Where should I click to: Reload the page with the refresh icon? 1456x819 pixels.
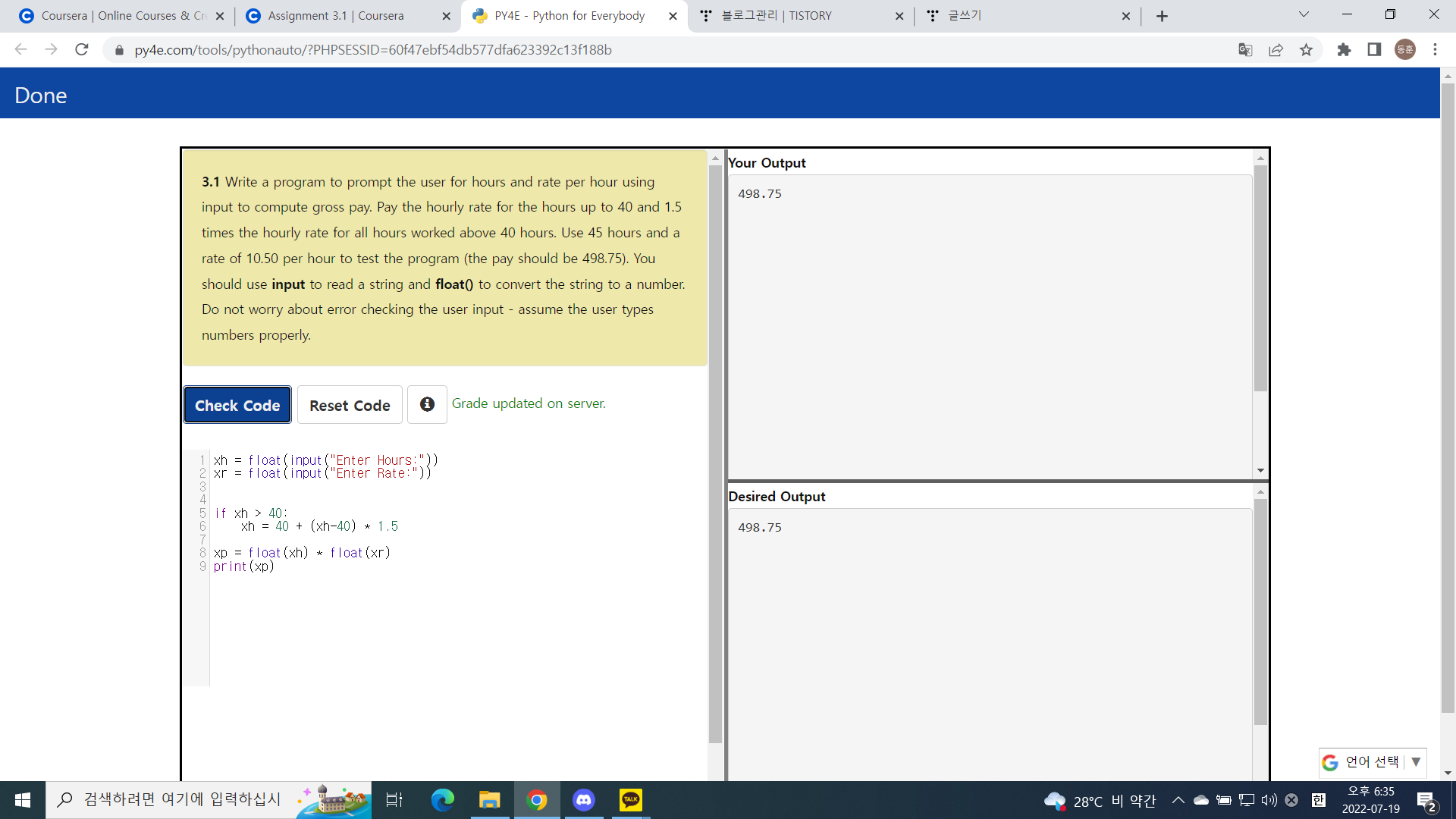click(x=82, y=50)
